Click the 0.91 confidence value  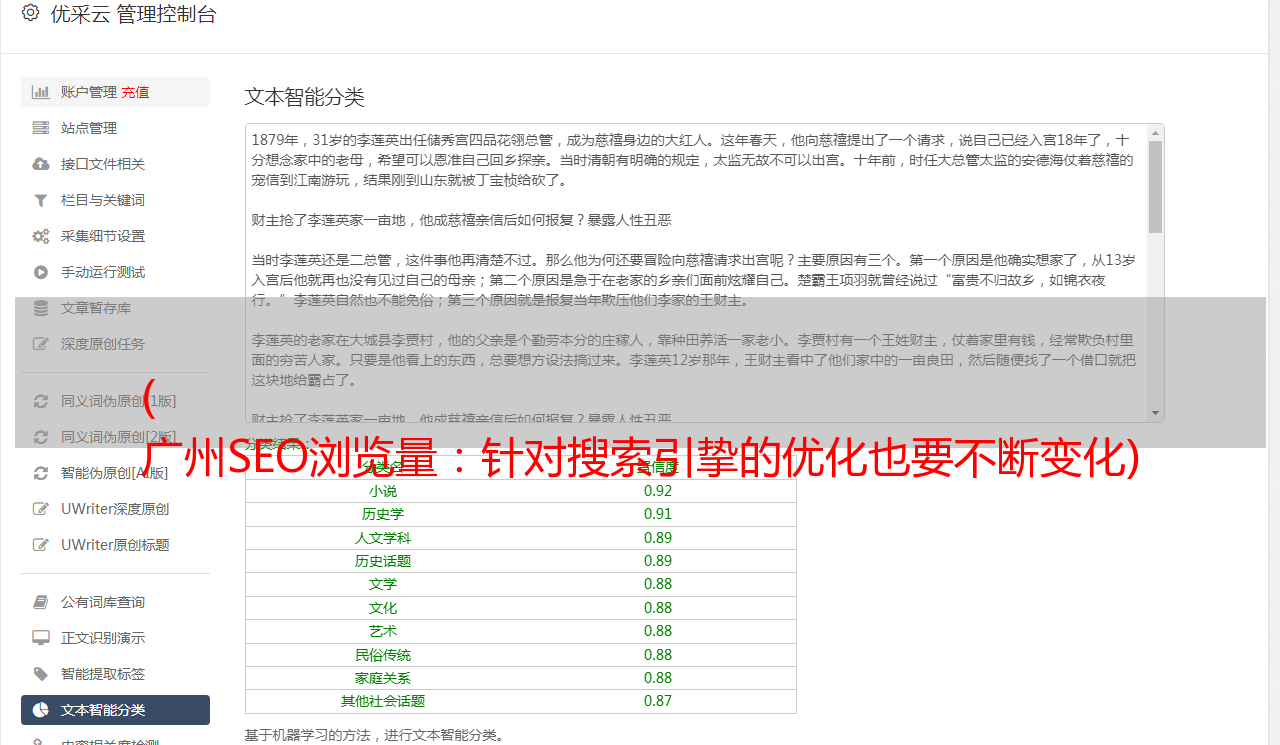658,514
